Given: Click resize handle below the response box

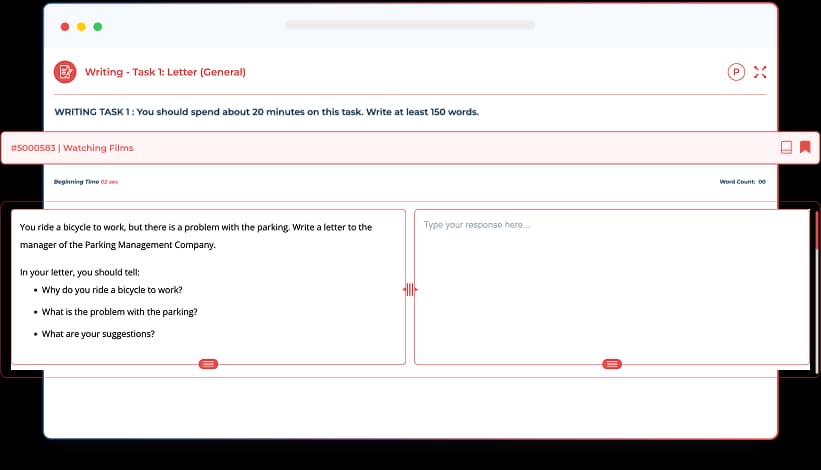Looking at the screenshot, I should point(612,364).
